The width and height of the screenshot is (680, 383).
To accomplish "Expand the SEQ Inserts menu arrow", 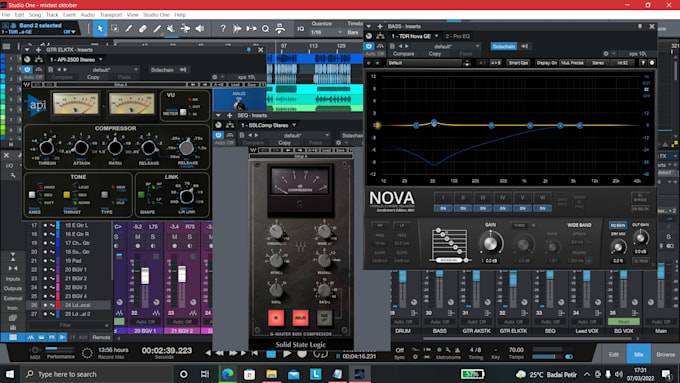I will [218, 115].
